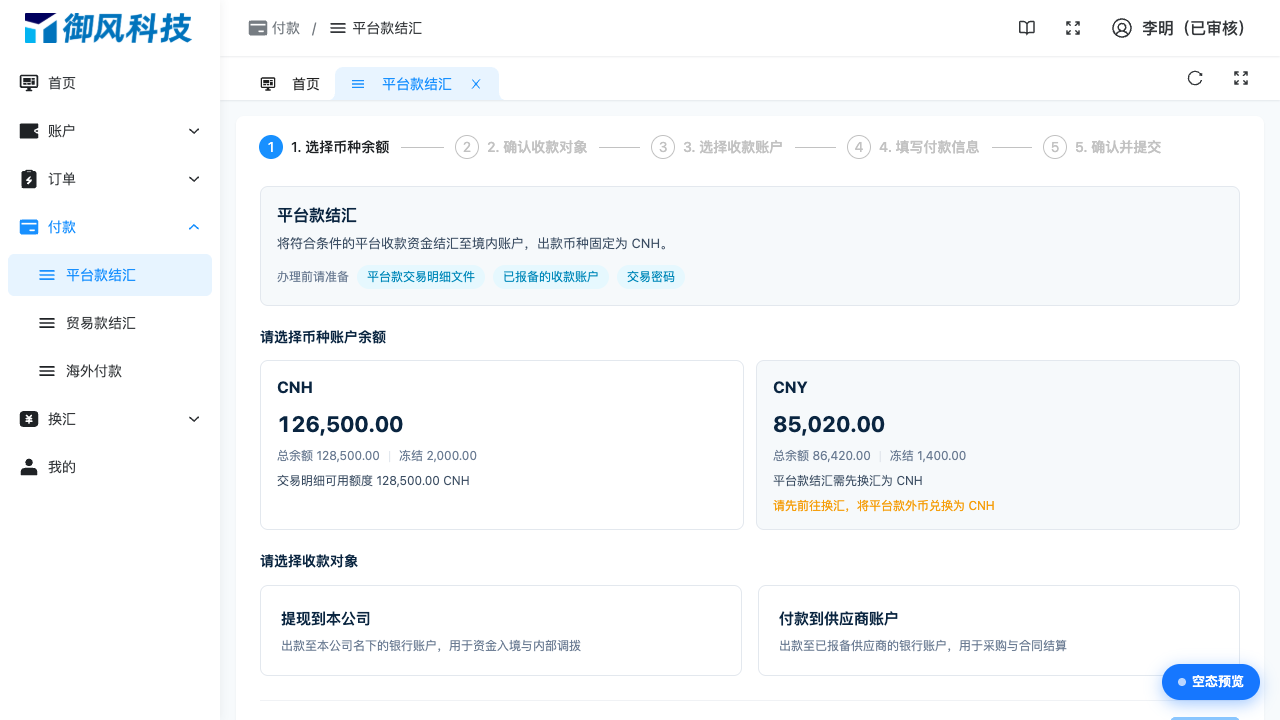Expand content with tab bar fullscreen icon
The width and height of the screenshot is (1280, 720).
tap(1241, 78)
